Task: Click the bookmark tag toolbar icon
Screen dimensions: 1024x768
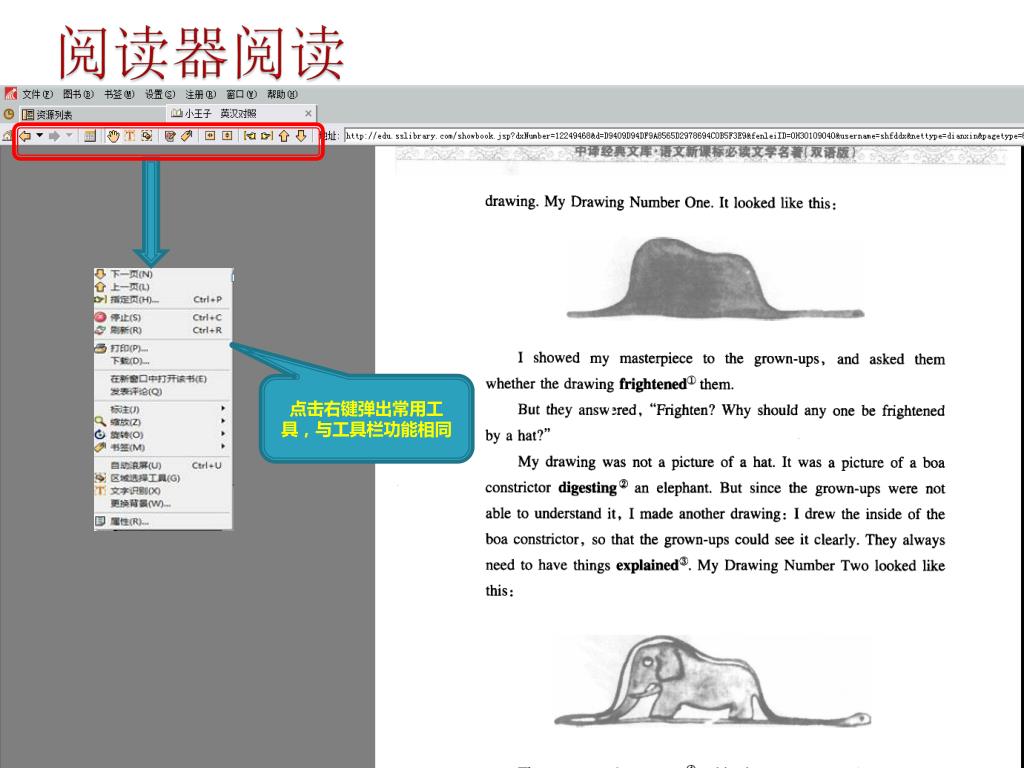Action: pyautogui.click(x=186, y=136)
